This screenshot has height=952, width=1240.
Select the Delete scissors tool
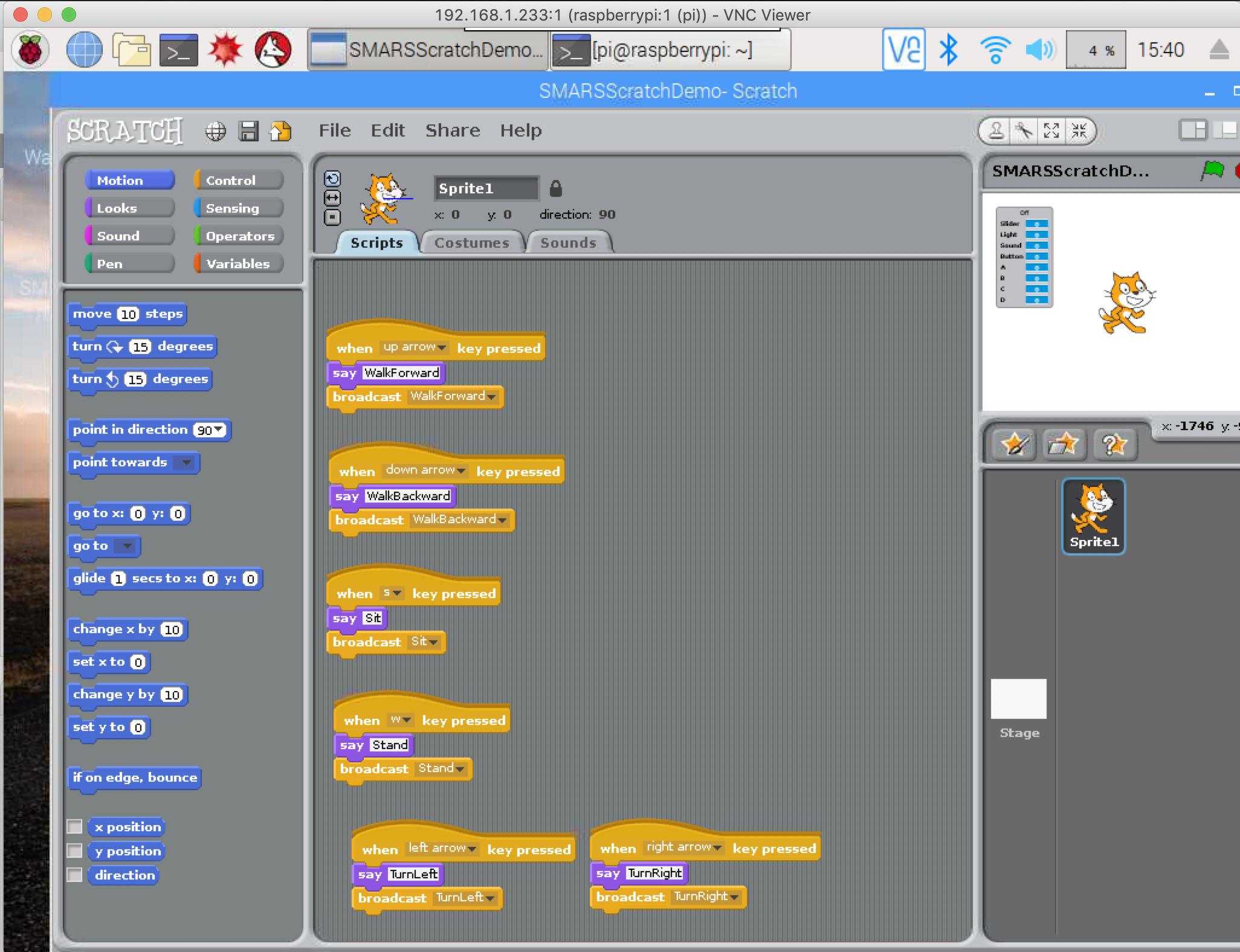tap(1024, 130)
